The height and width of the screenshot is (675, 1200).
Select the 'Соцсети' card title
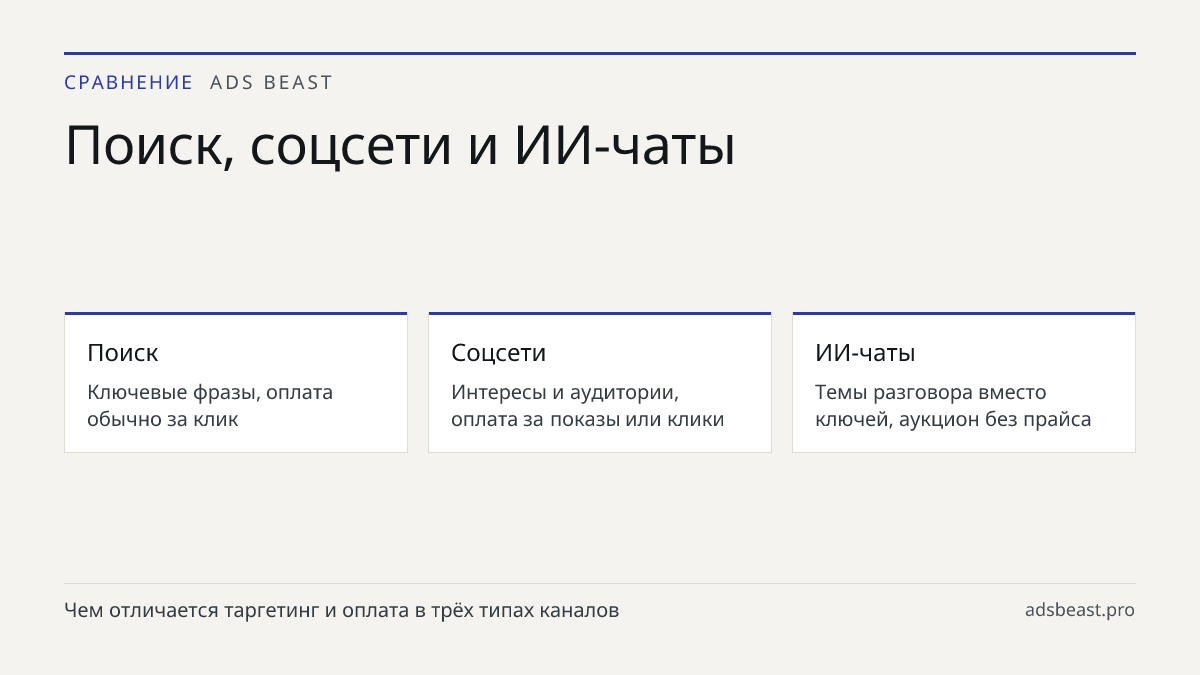(499, 353)
